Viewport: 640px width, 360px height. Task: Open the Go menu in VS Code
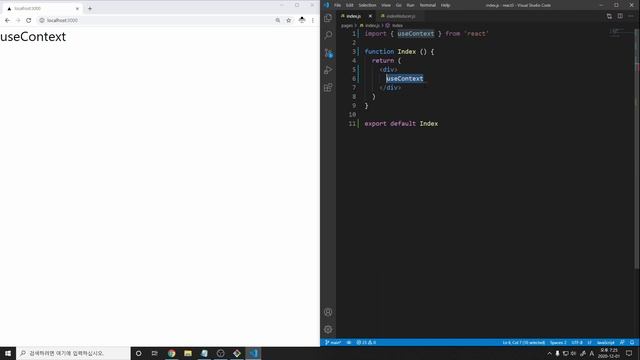tap(399, 5)
